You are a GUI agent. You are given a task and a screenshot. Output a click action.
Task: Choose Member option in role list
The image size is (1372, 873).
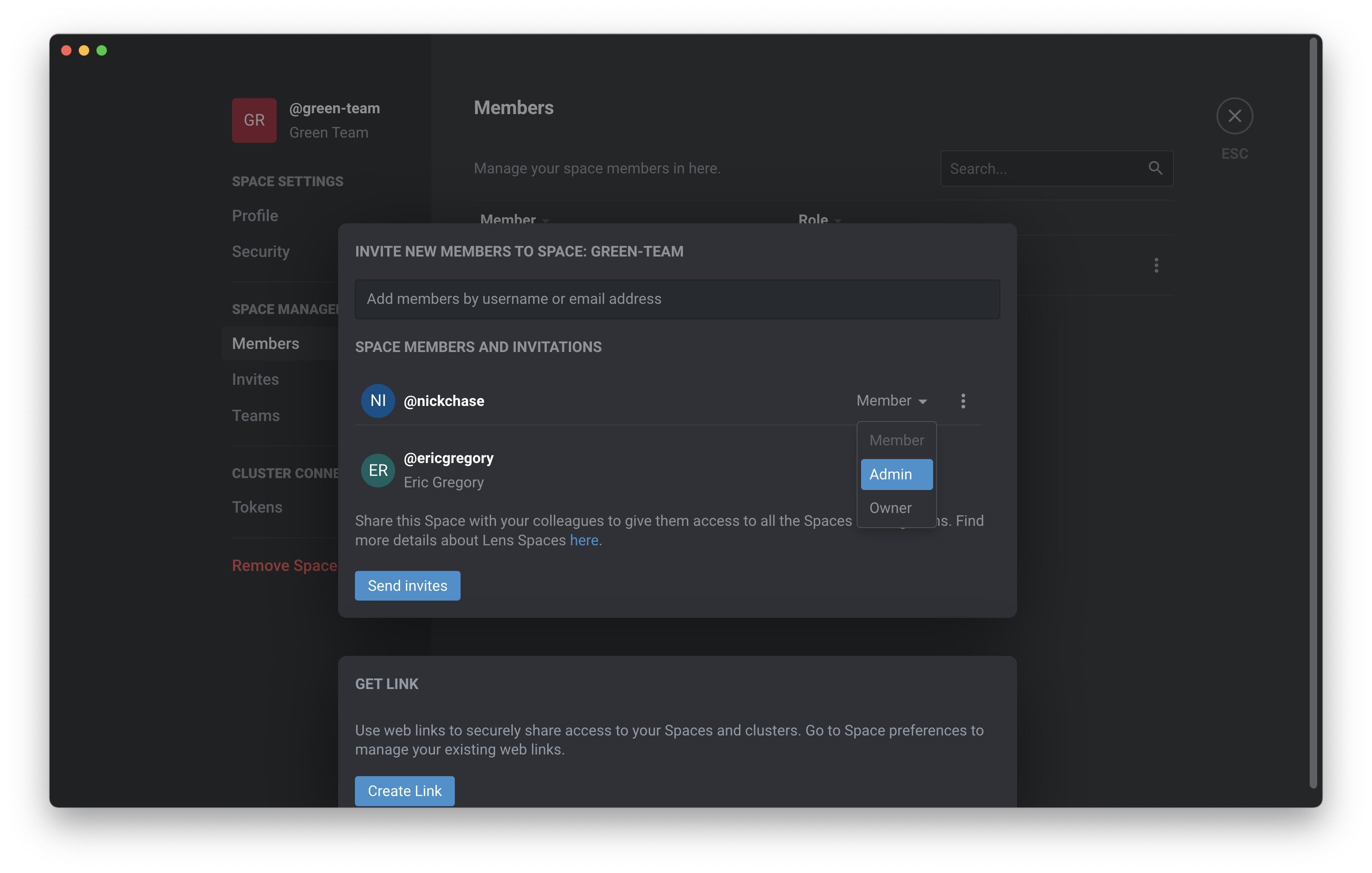[896, 440]
